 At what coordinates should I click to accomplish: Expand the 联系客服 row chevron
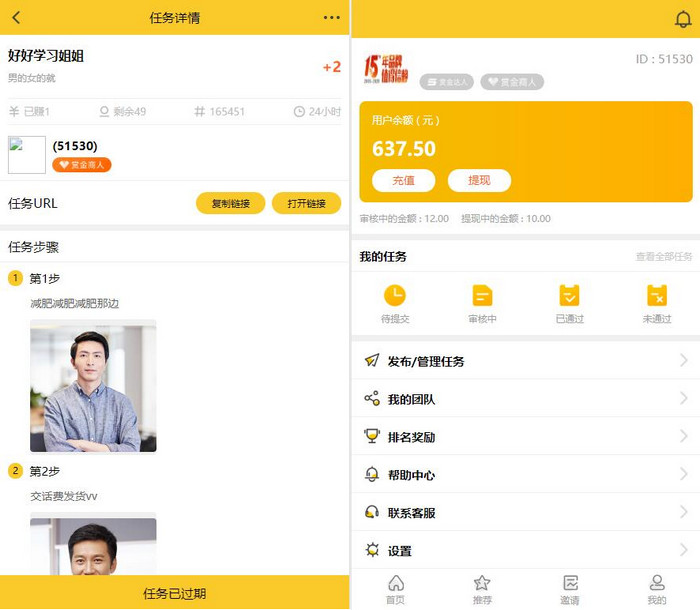[x=683, y=512]
